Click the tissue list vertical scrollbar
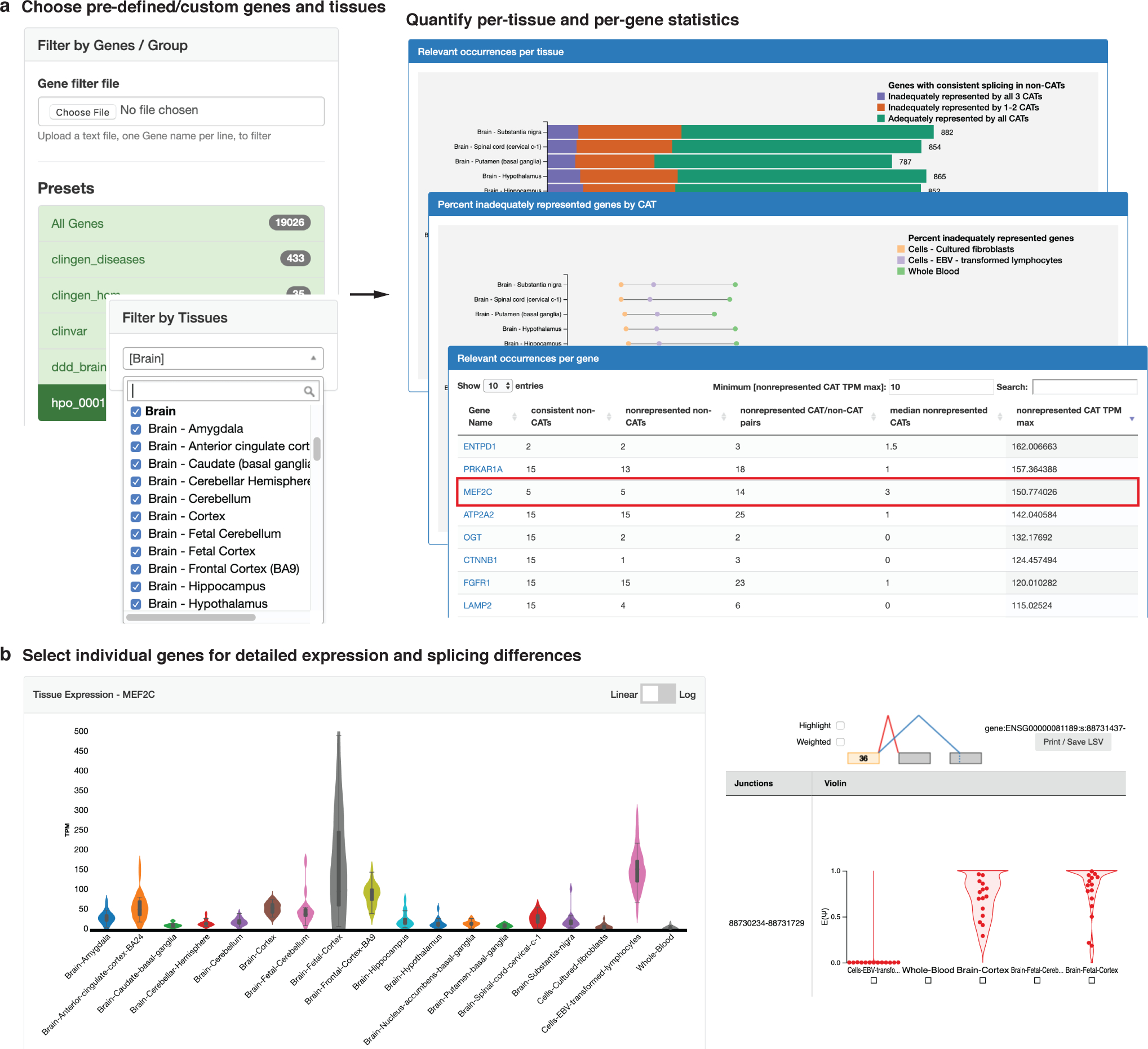The width and height of the screenshot is (1148, 1049). [x=317, y=449]
